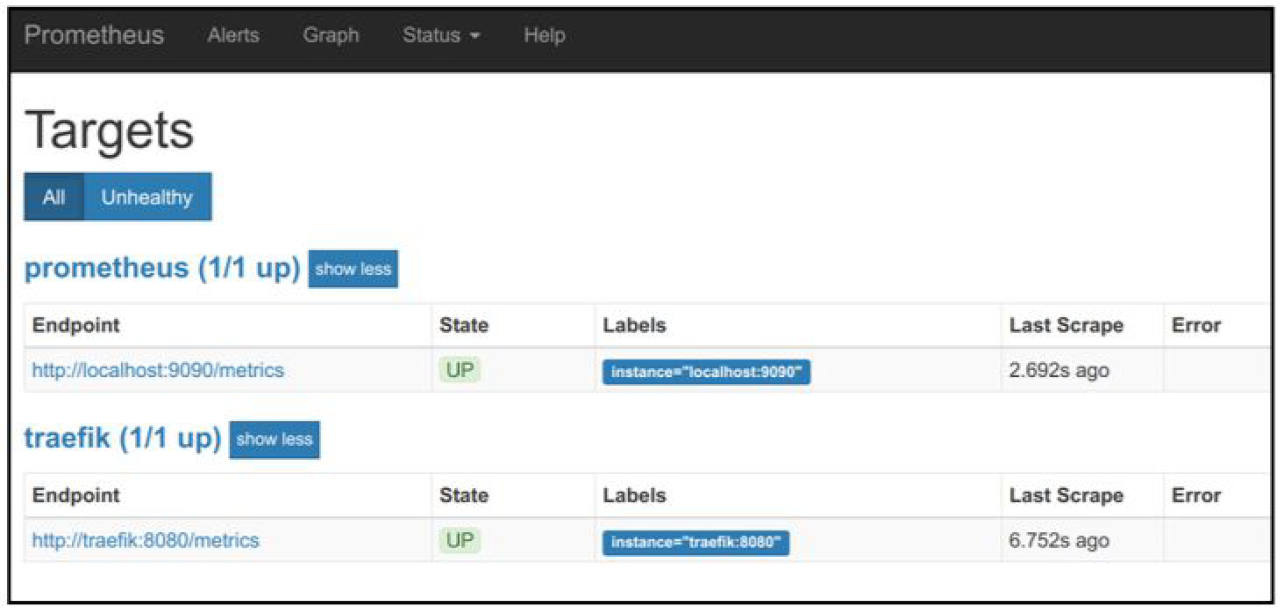Image resolution: width=1280 pixels, height=615 pixels.
Task: Click Error column header in traefik table
Action: tap(1196, 495)
